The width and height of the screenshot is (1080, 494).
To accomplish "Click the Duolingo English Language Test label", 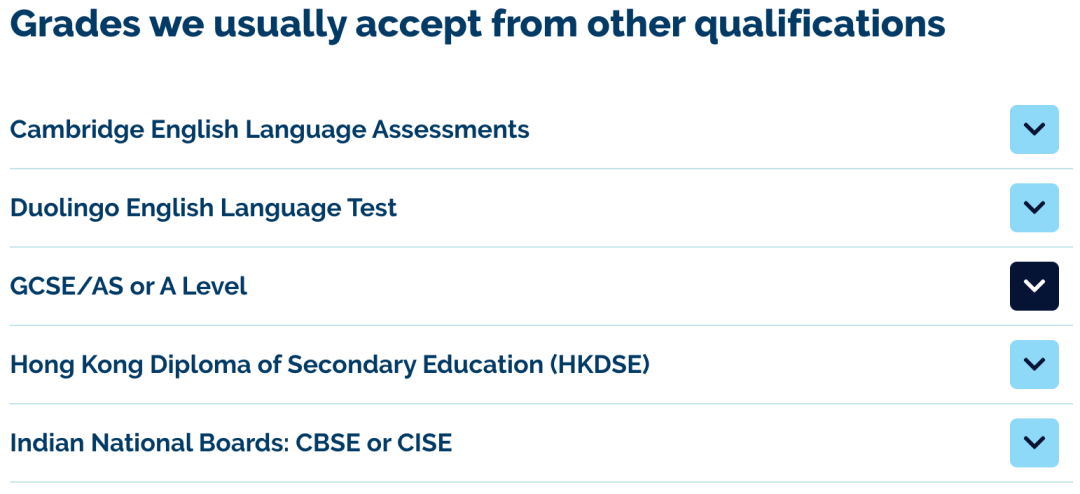I will click(203, 208).
